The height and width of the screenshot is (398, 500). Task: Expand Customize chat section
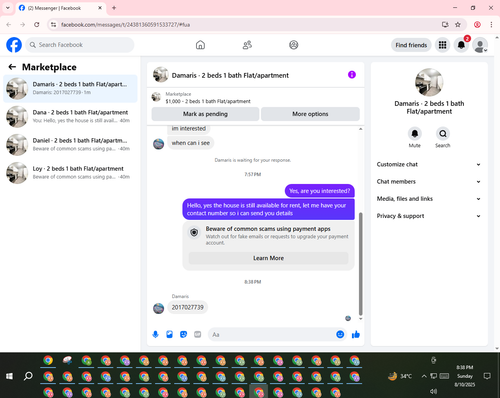click(429, 164)
